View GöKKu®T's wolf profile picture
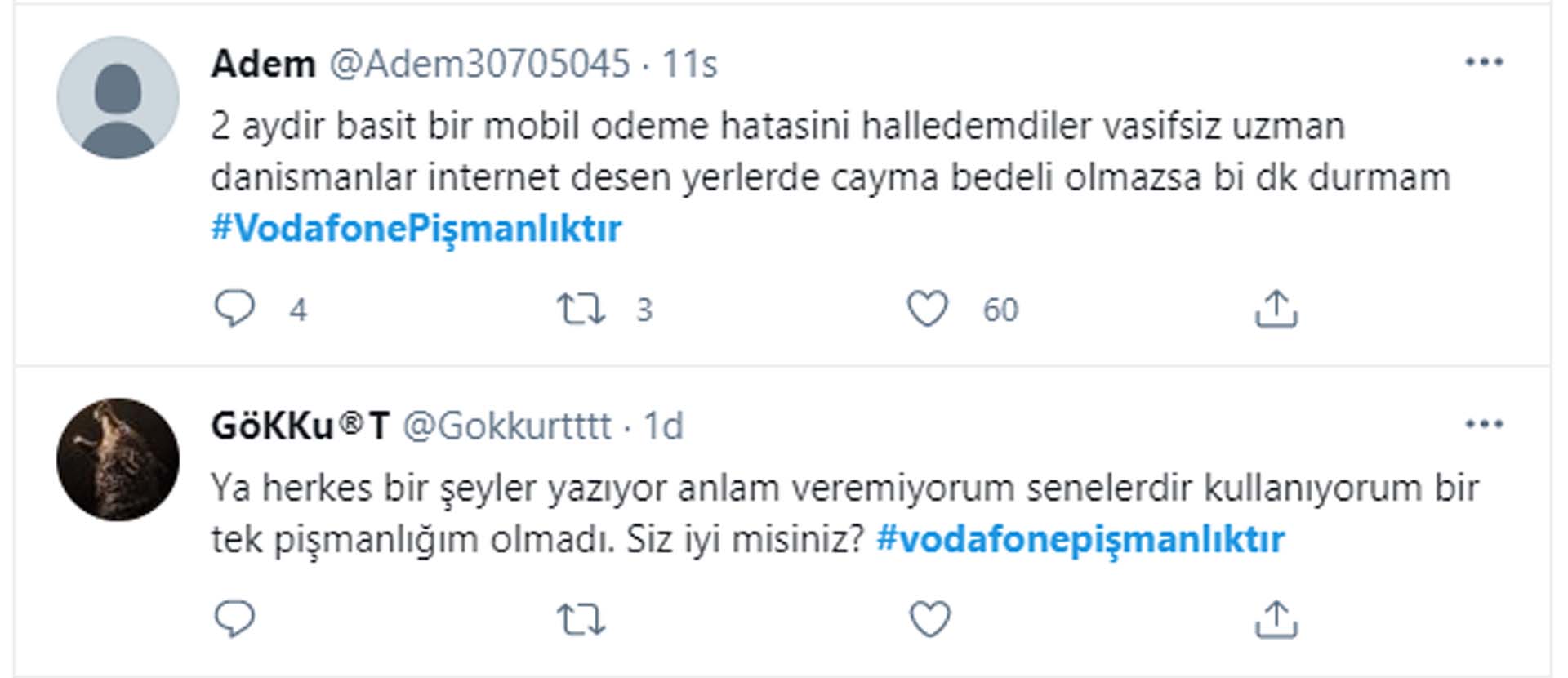 pyautogui.click(x=119, y=457)
